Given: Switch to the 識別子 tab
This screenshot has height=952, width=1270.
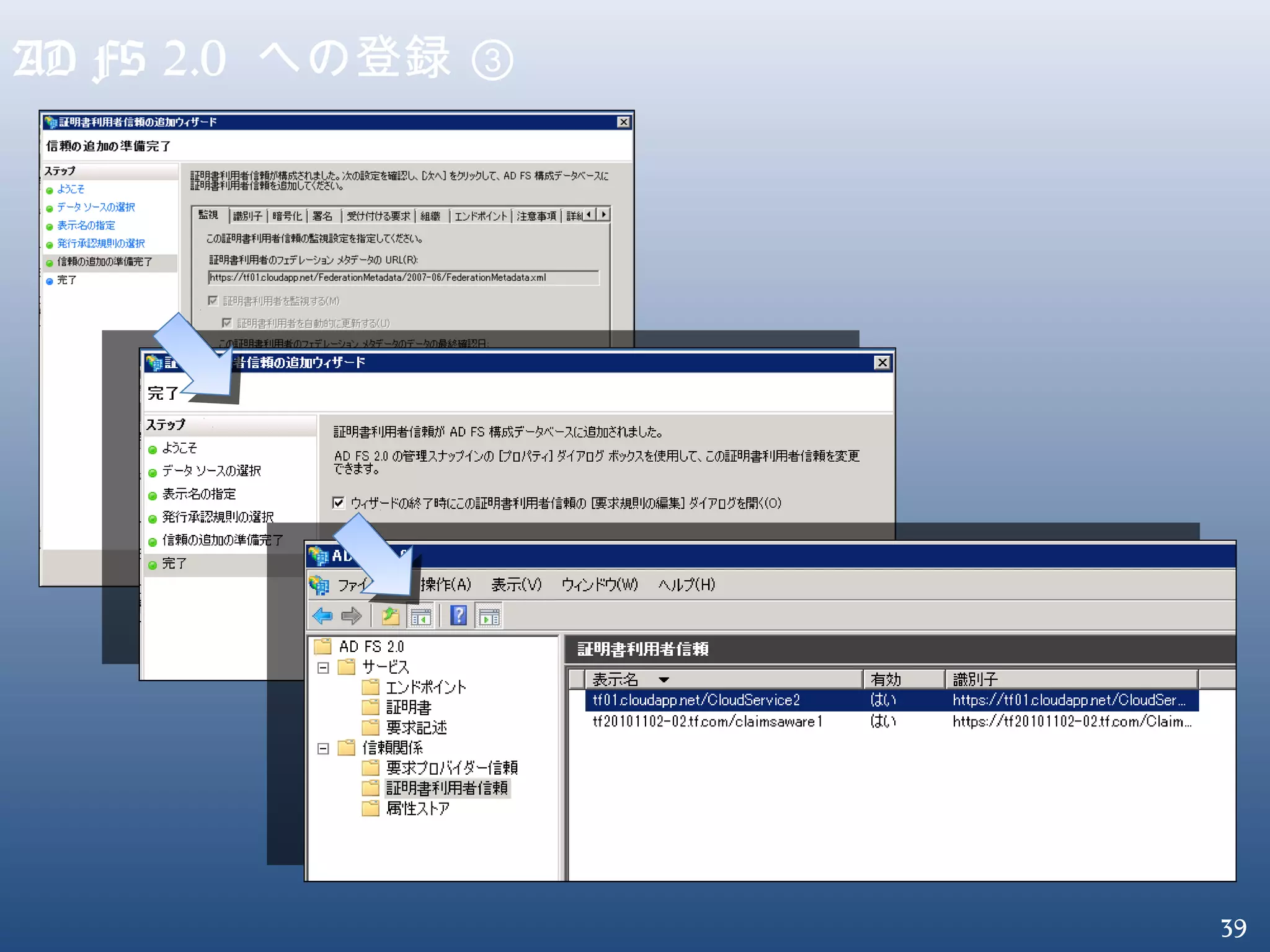Looking at the screenshot, I should (247, 216).
